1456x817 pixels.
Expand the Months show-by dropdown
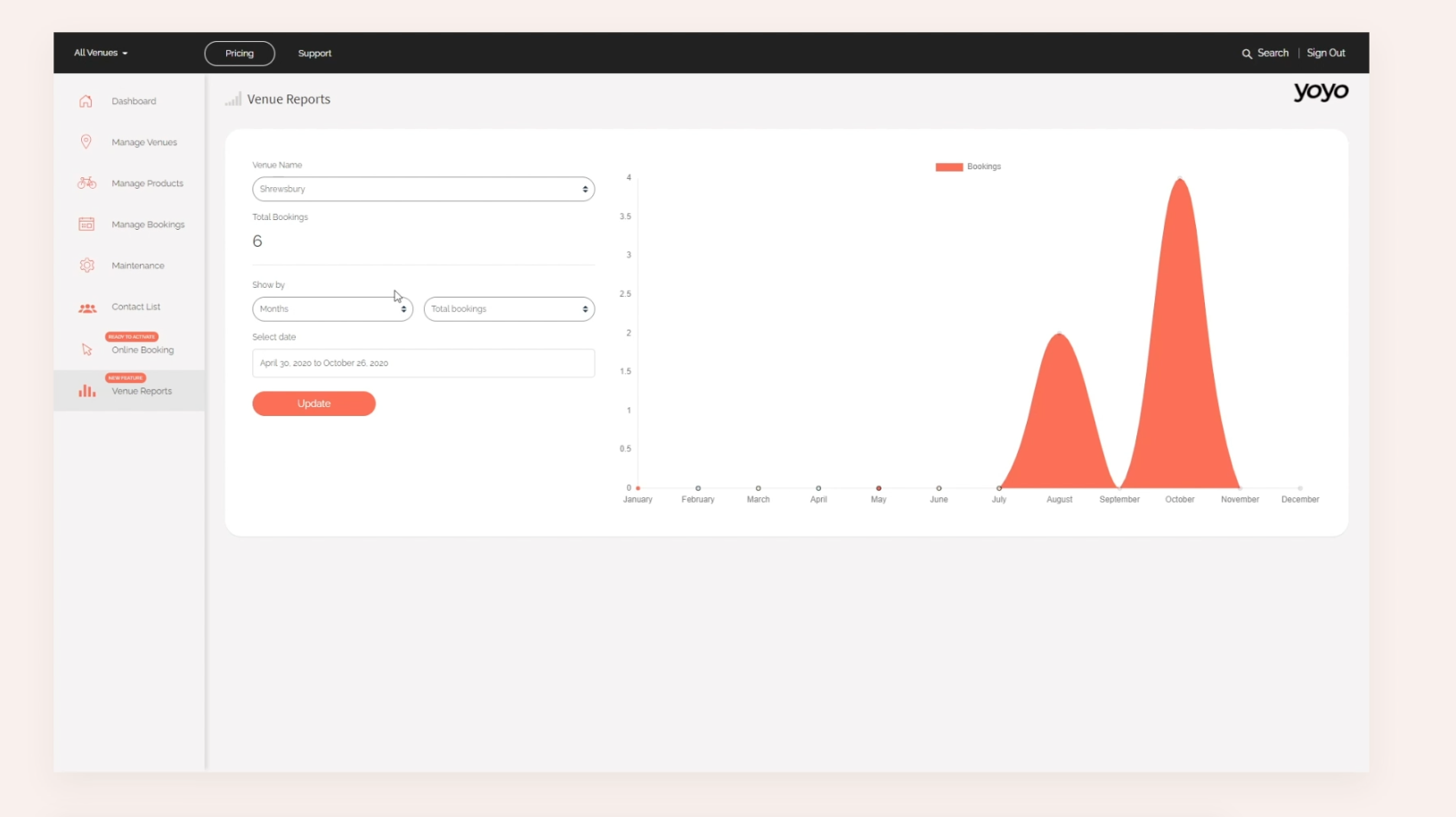tap(332, 309)
